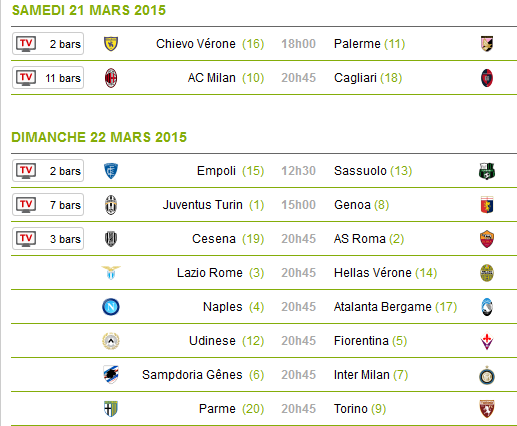The image size is (517, 426).
Task: Open 7 bars TV button for Juventus match
Action: (x=48, y=205)
